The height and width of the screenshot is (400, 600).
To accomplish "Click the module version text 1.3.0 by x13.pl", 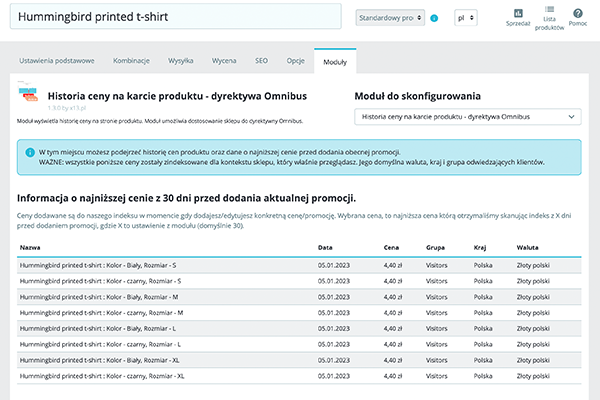I will point(67,108).
